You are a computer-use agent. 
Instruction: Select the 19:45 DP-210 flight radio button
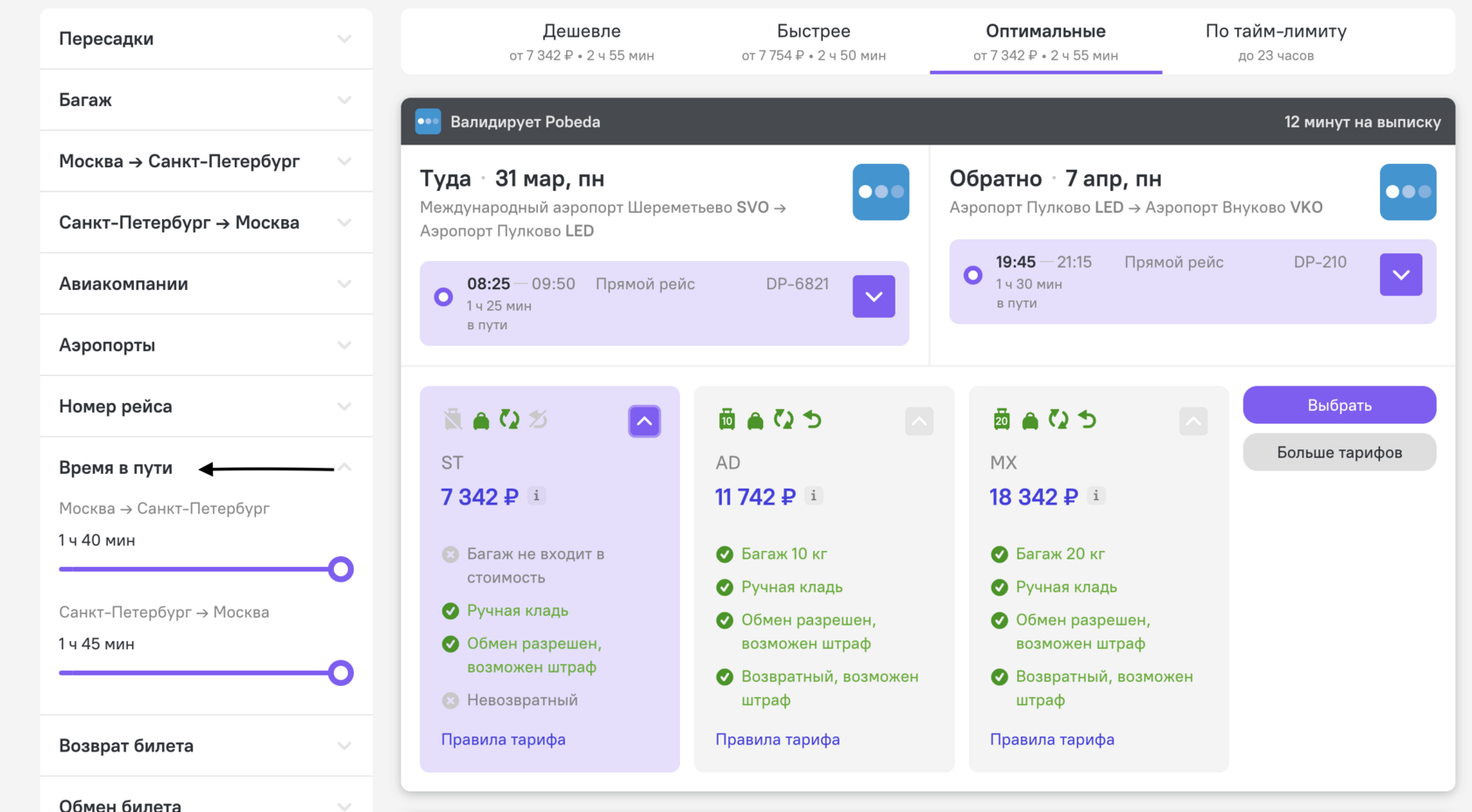[973, 275]
